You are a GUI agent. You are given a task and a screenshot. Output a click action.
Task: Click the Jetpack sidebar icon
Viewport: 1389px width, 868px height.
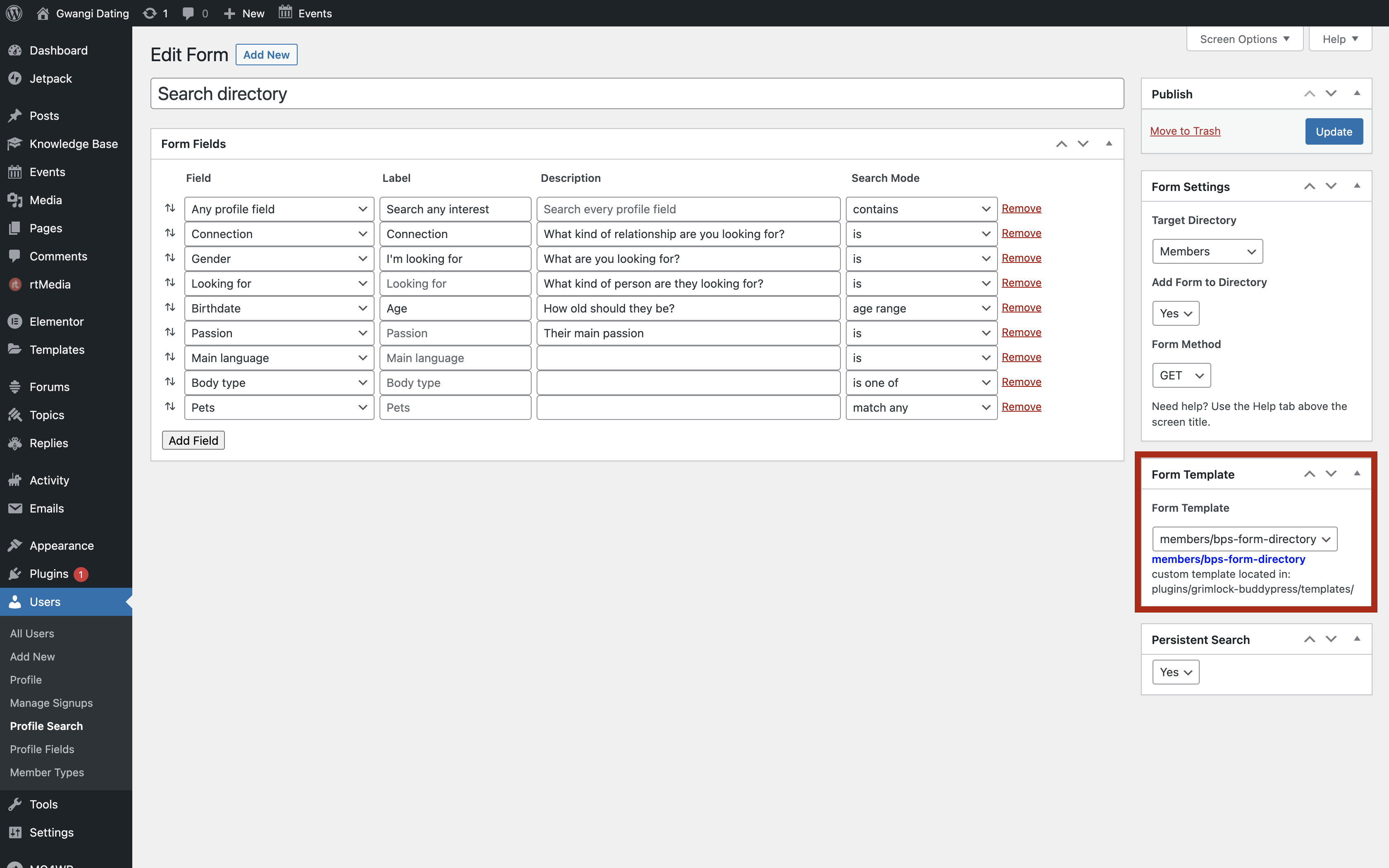click(x=15, y=79)
